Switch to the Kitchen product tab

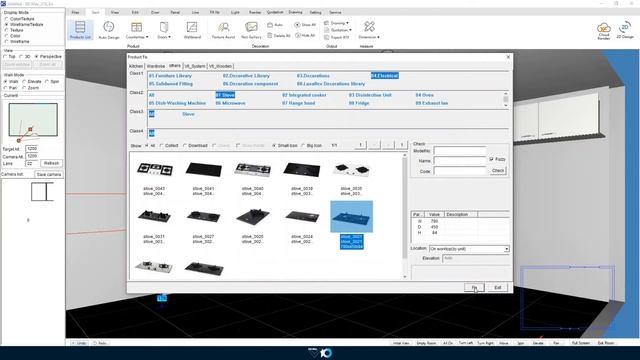136,66
